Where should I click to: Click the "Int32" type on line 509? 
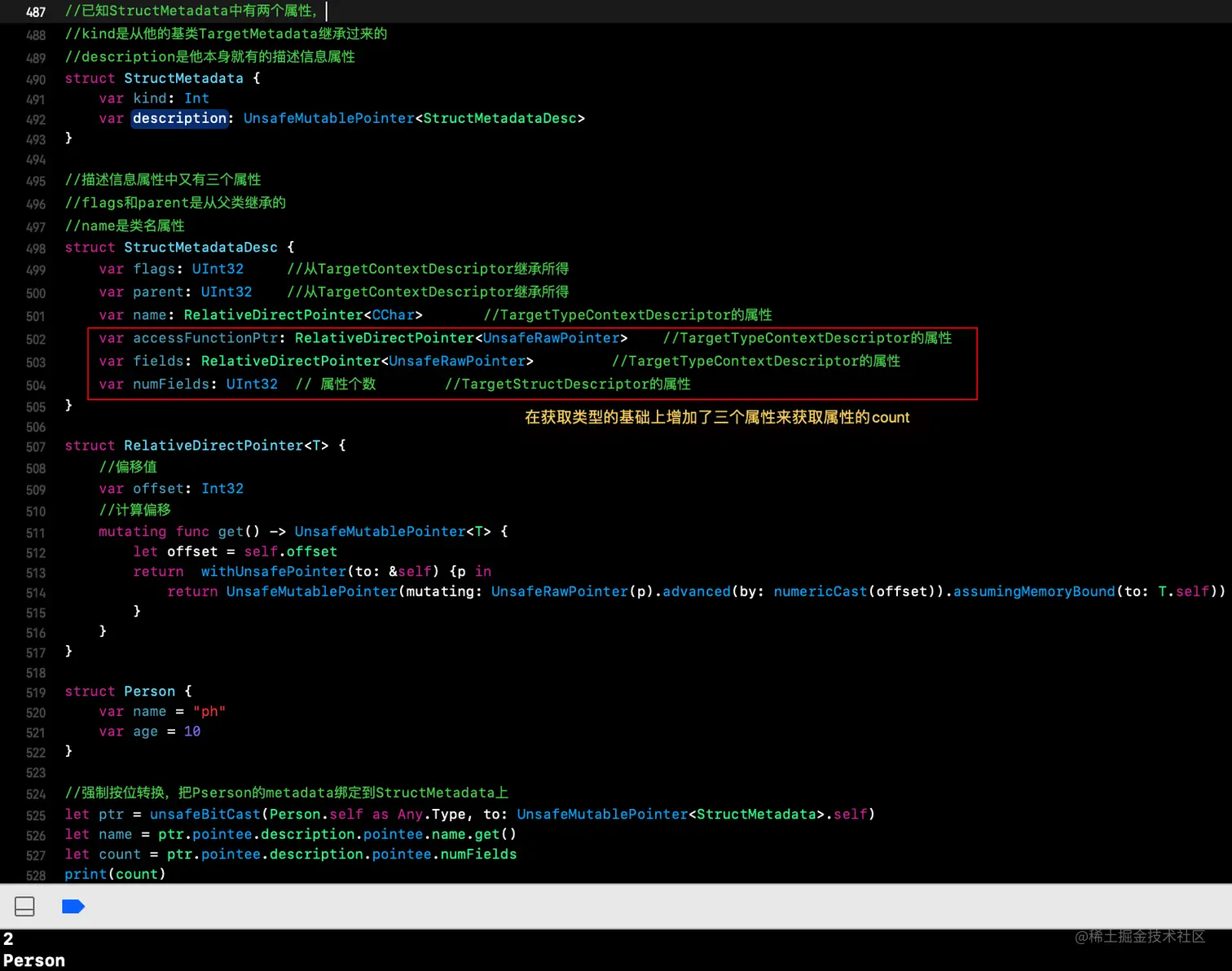pos(222,488)
